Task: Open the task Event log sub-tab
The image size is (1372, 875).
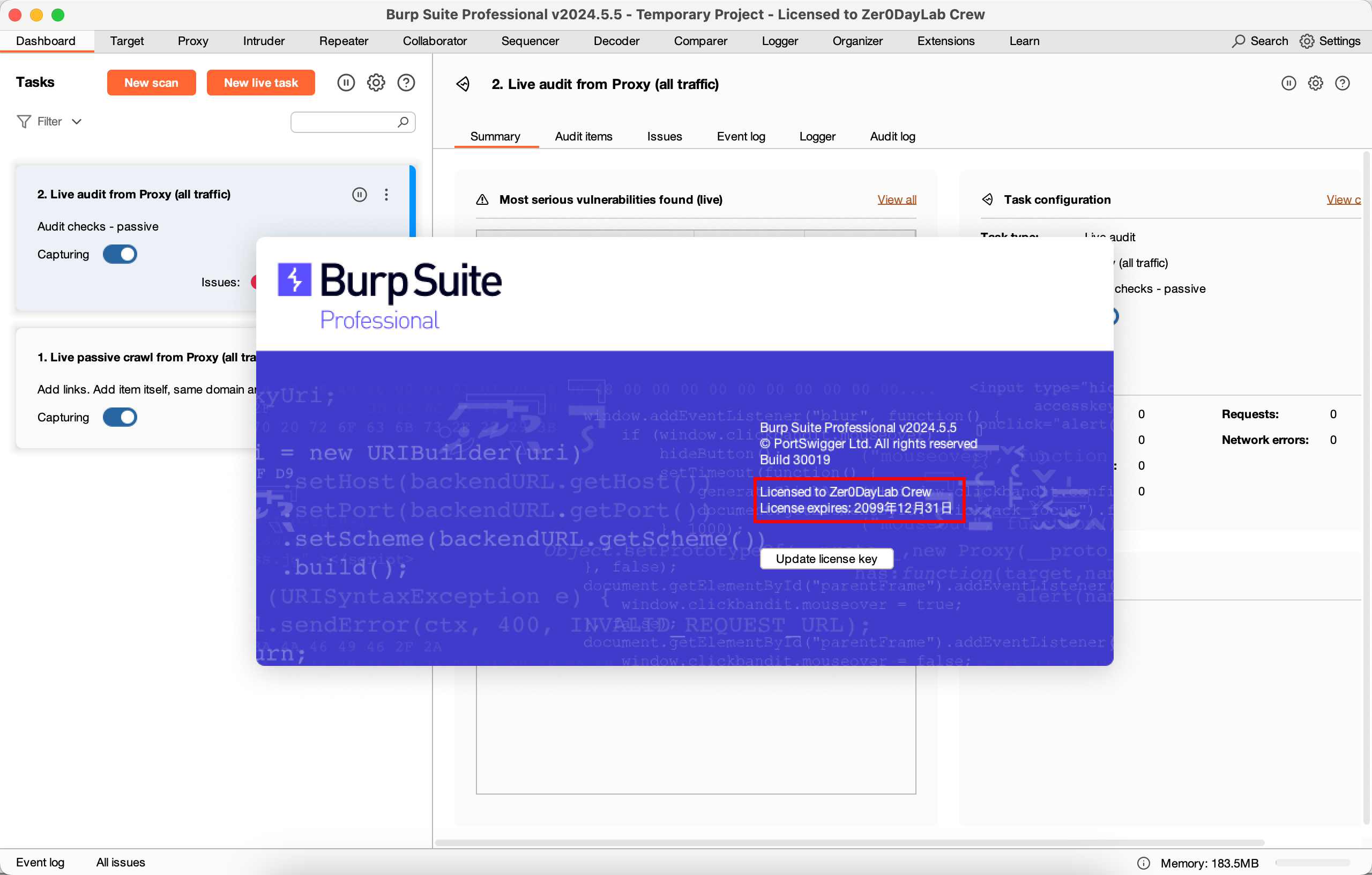Action: coord(741,136)
